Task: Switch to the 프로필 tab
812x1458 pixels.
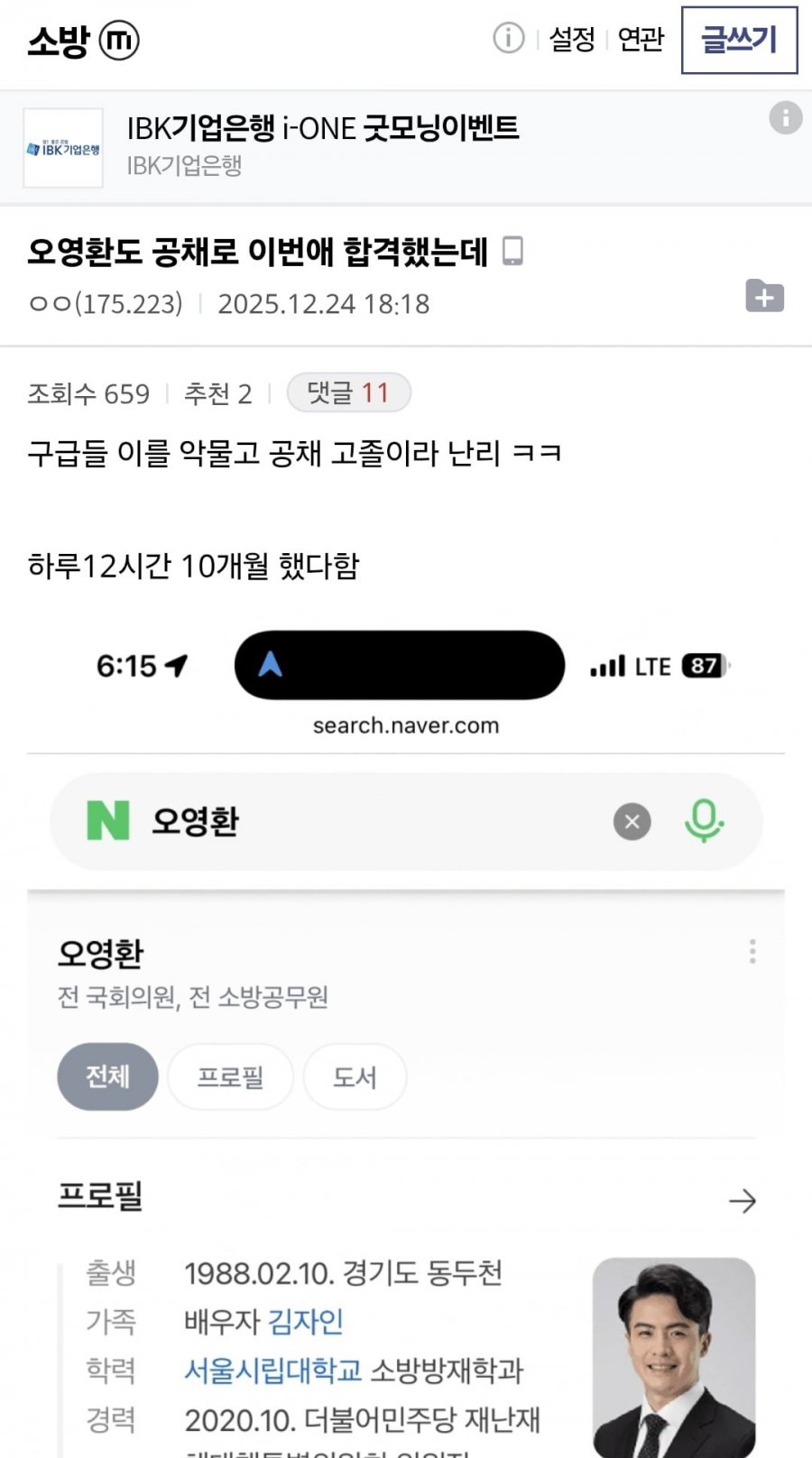Action: pos(230,1076)
